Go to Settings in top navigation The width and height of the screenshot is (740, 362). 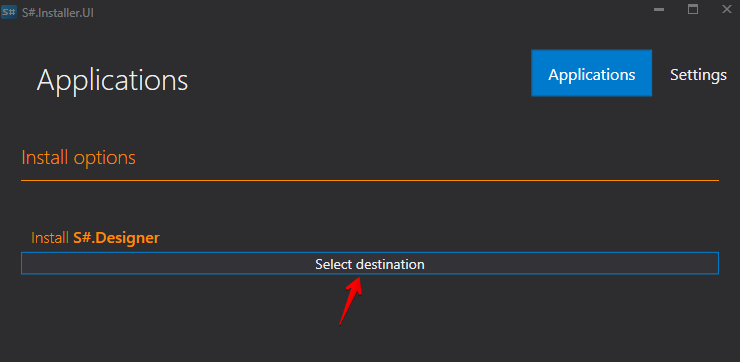698,75
